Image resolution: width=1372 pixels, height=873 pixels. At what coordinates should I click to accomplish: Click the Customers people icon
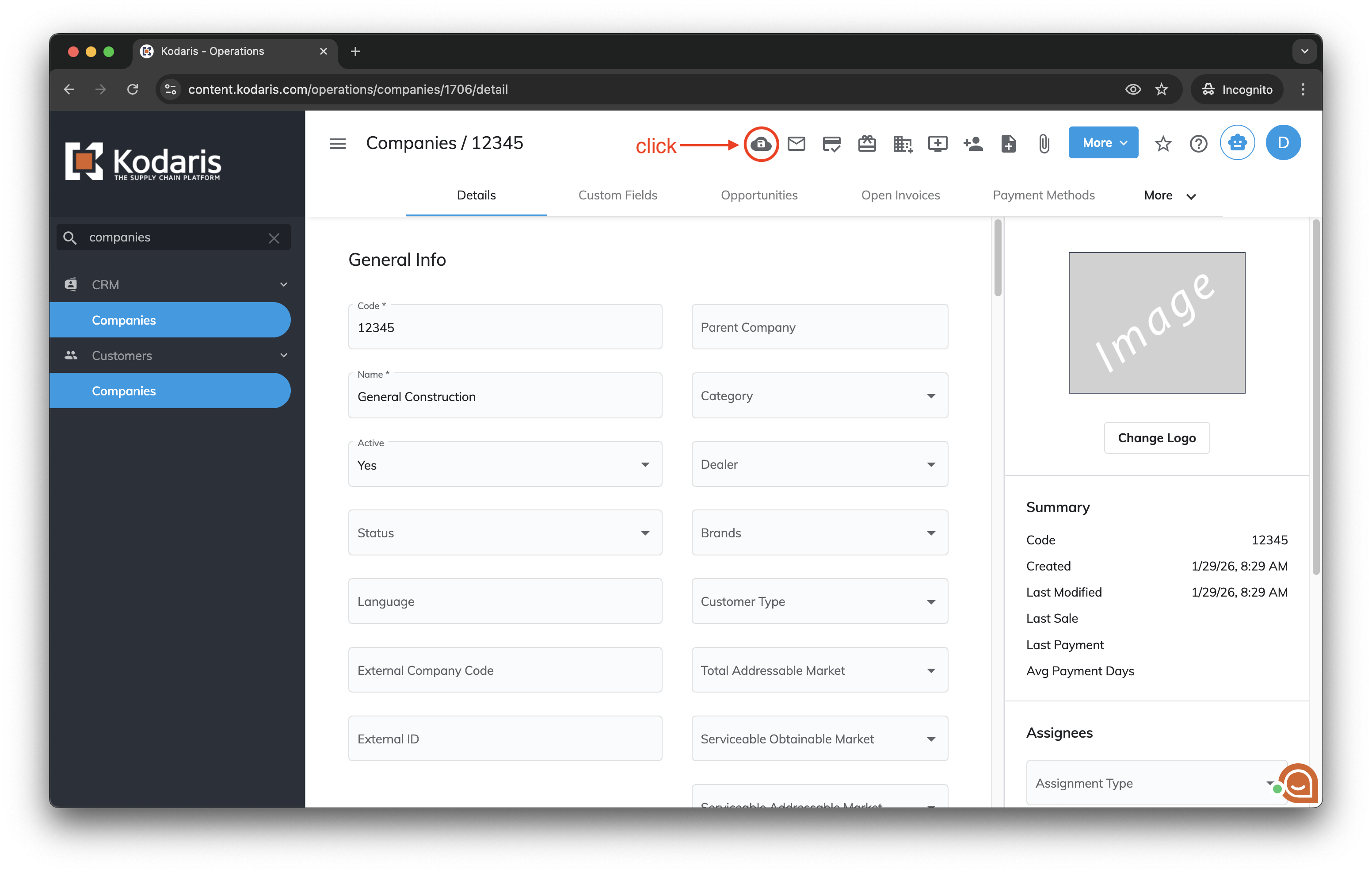[x=71, y=355]
